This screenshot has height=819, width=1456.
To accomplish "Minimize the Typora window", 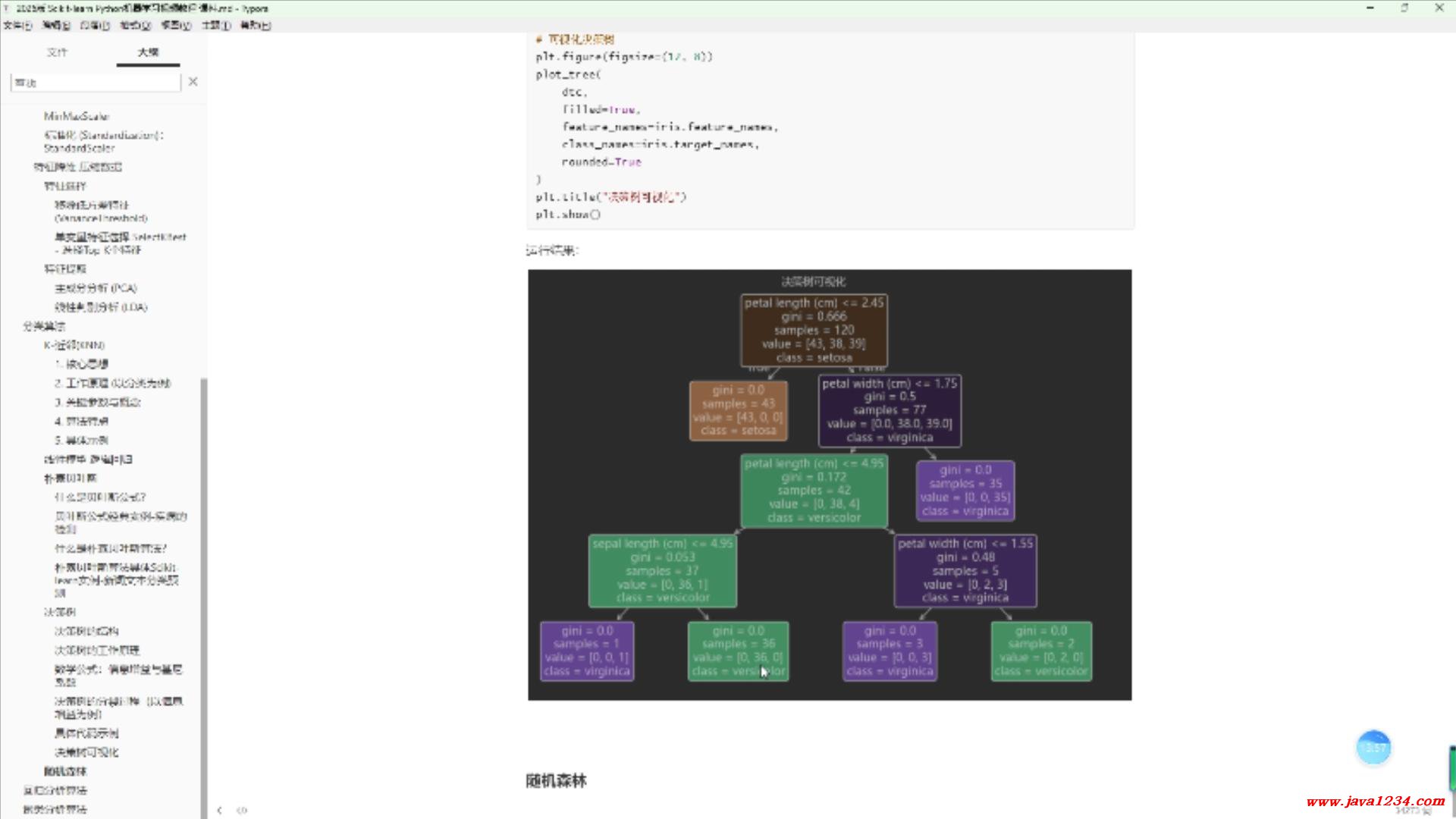I will point(1370,8).
